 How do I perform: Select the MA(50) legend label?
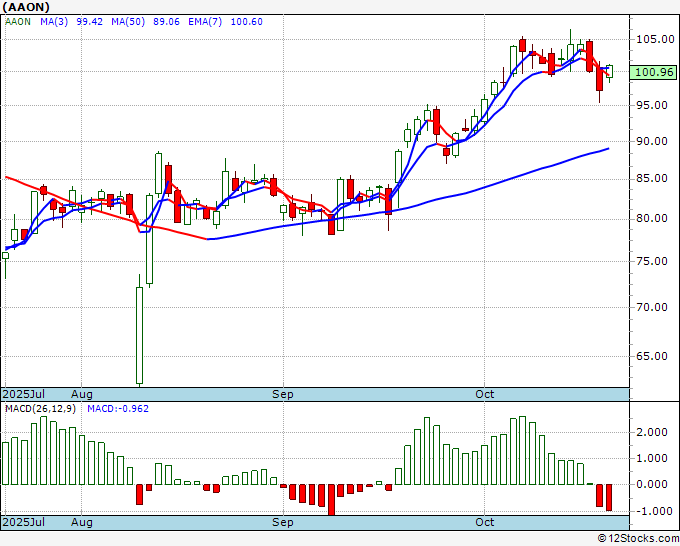click(x=128, y=22)
